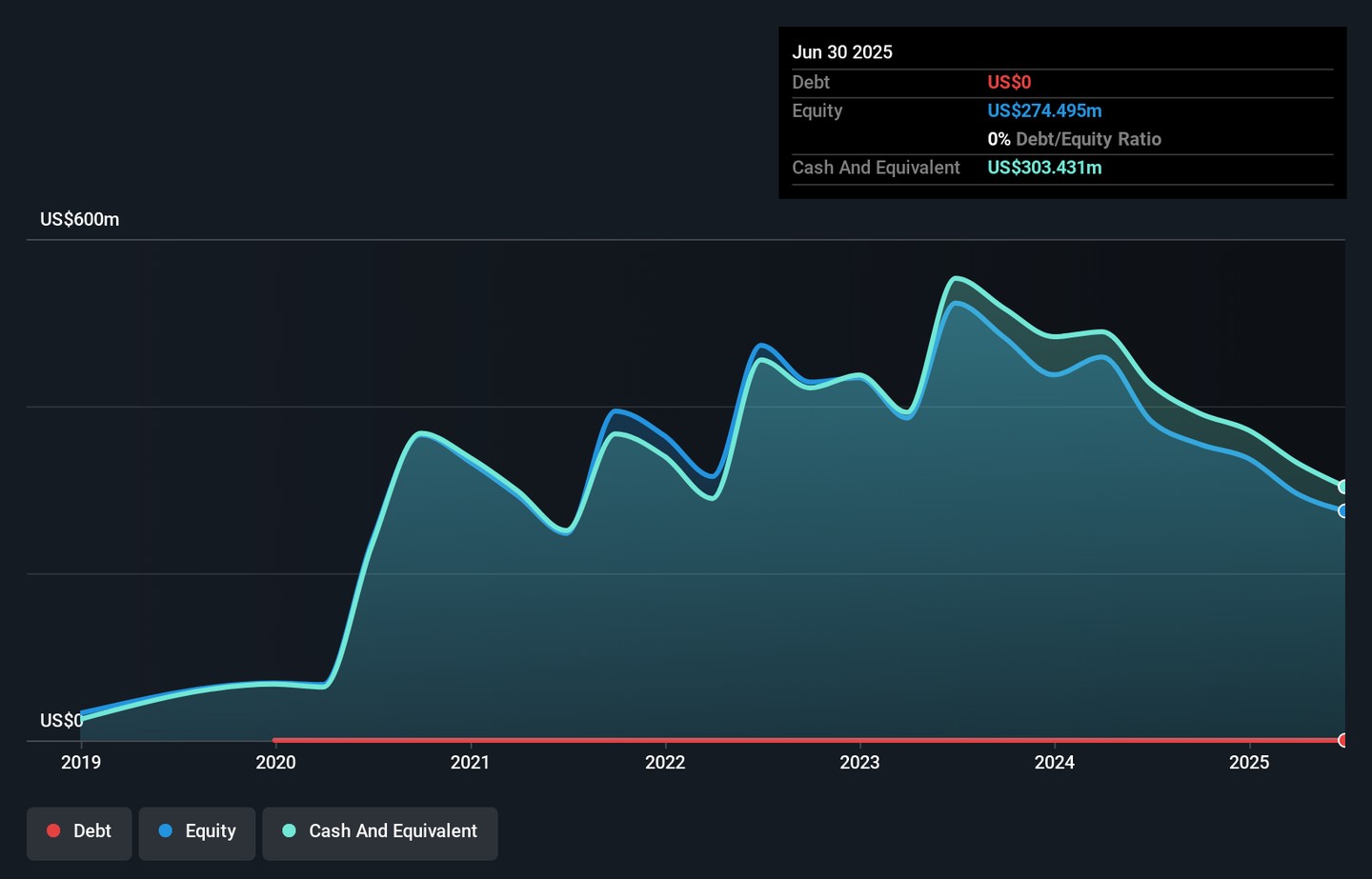Screen dimensions: 1372x879
Task: Click the US$600m y-axis label
Action: (80, 219)
